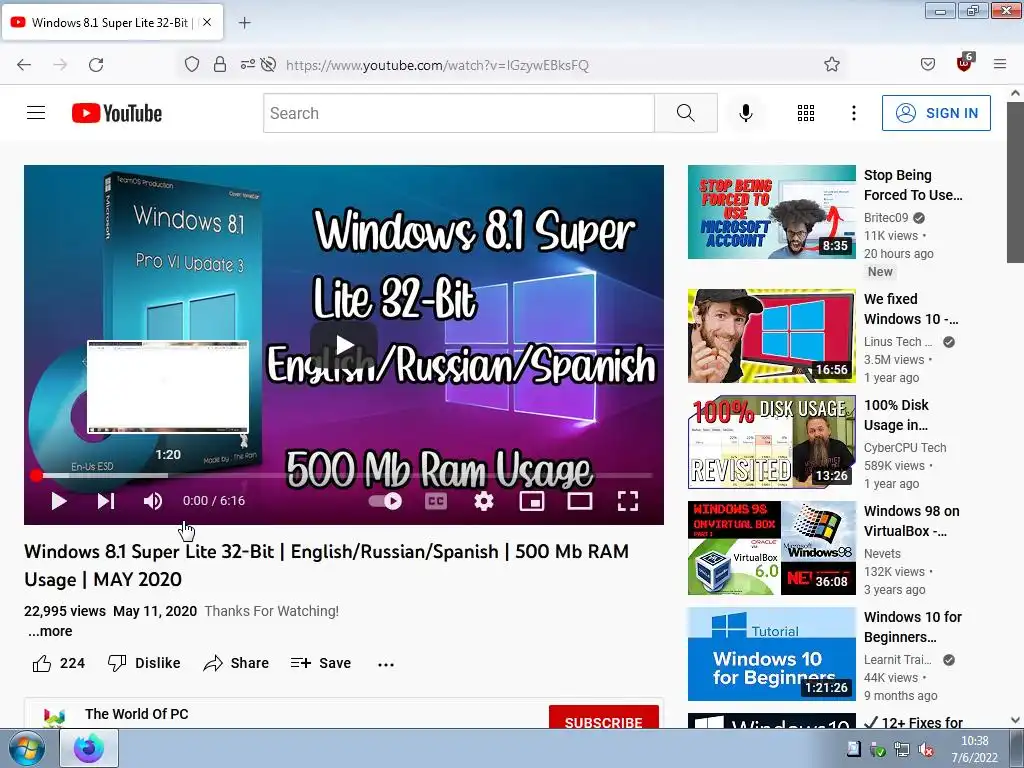Image resolution: width=1024 pixels, height=768 pixels.
Task: Open the tracking protection shield icon
Action: [x=191, y=65]
